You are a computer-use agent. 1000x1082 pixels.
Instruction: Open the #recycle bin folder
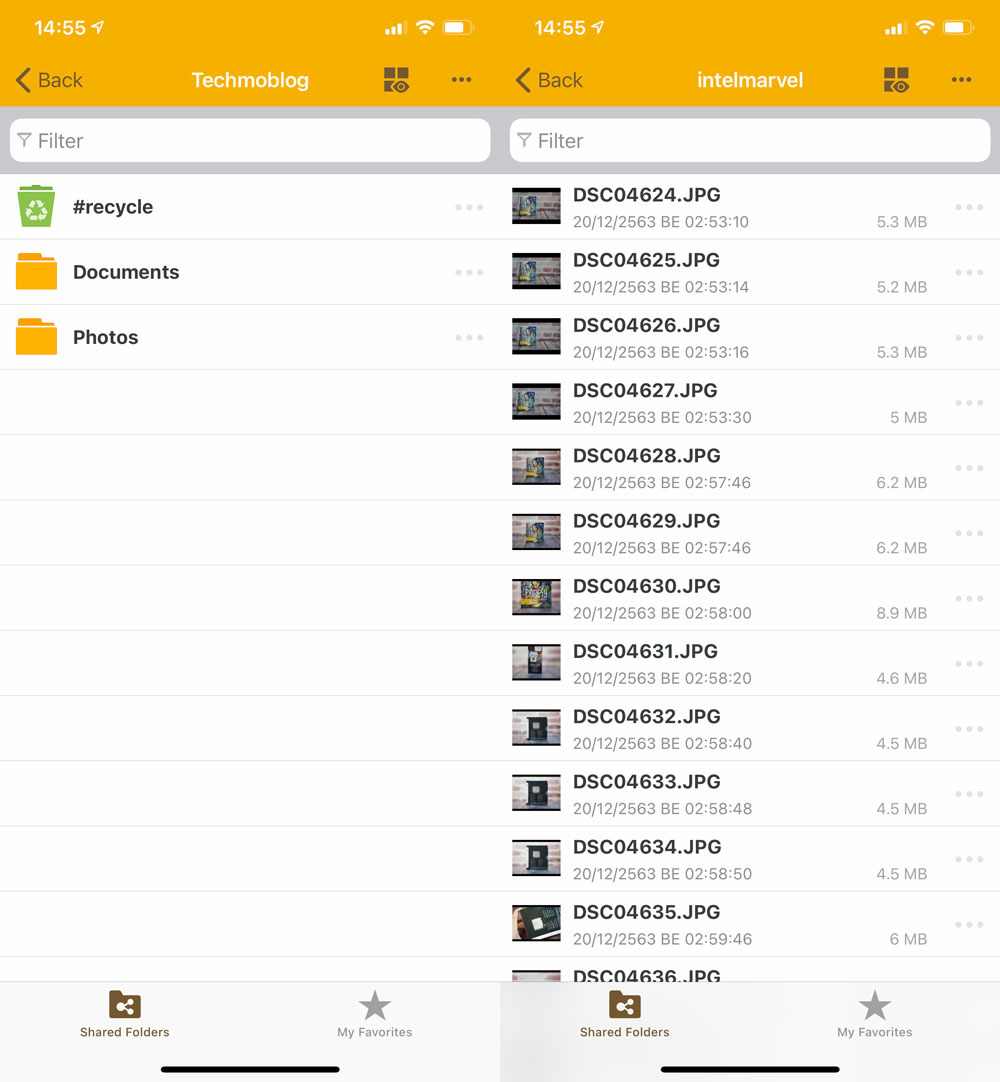[112, 207]
